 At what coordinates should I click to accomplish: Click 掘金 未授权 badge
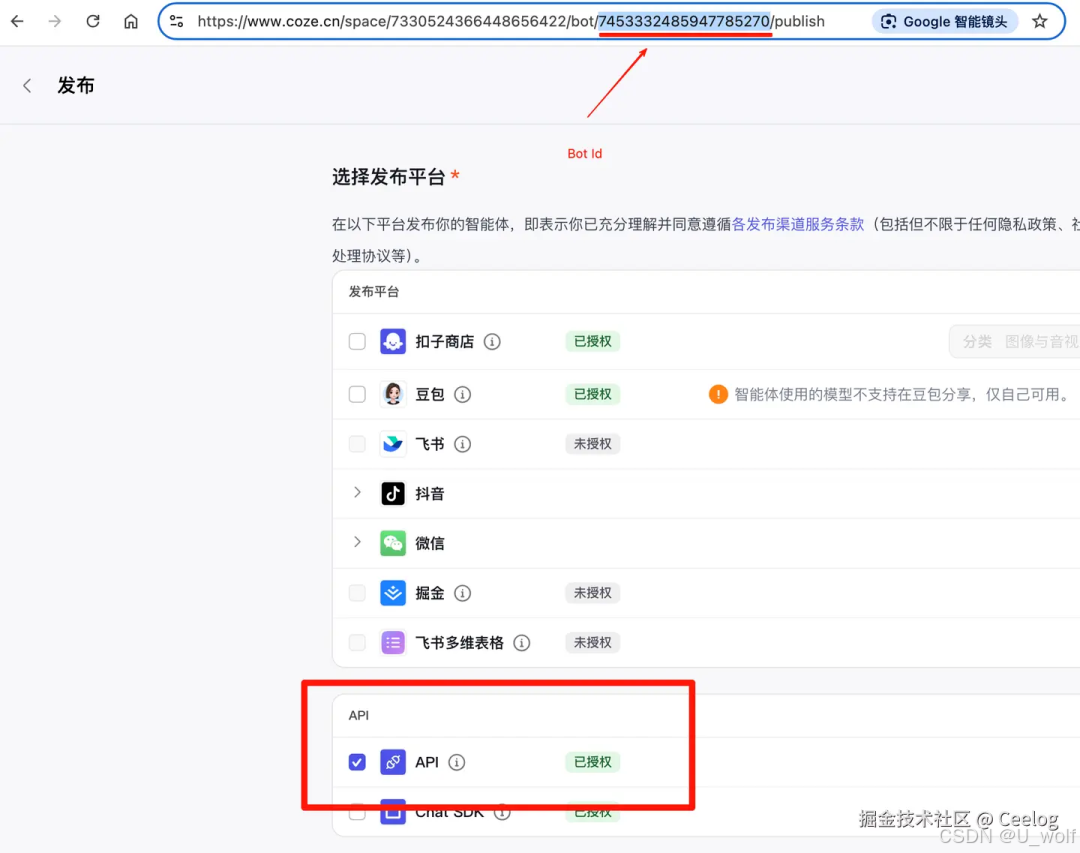click(x=592, y=593)
